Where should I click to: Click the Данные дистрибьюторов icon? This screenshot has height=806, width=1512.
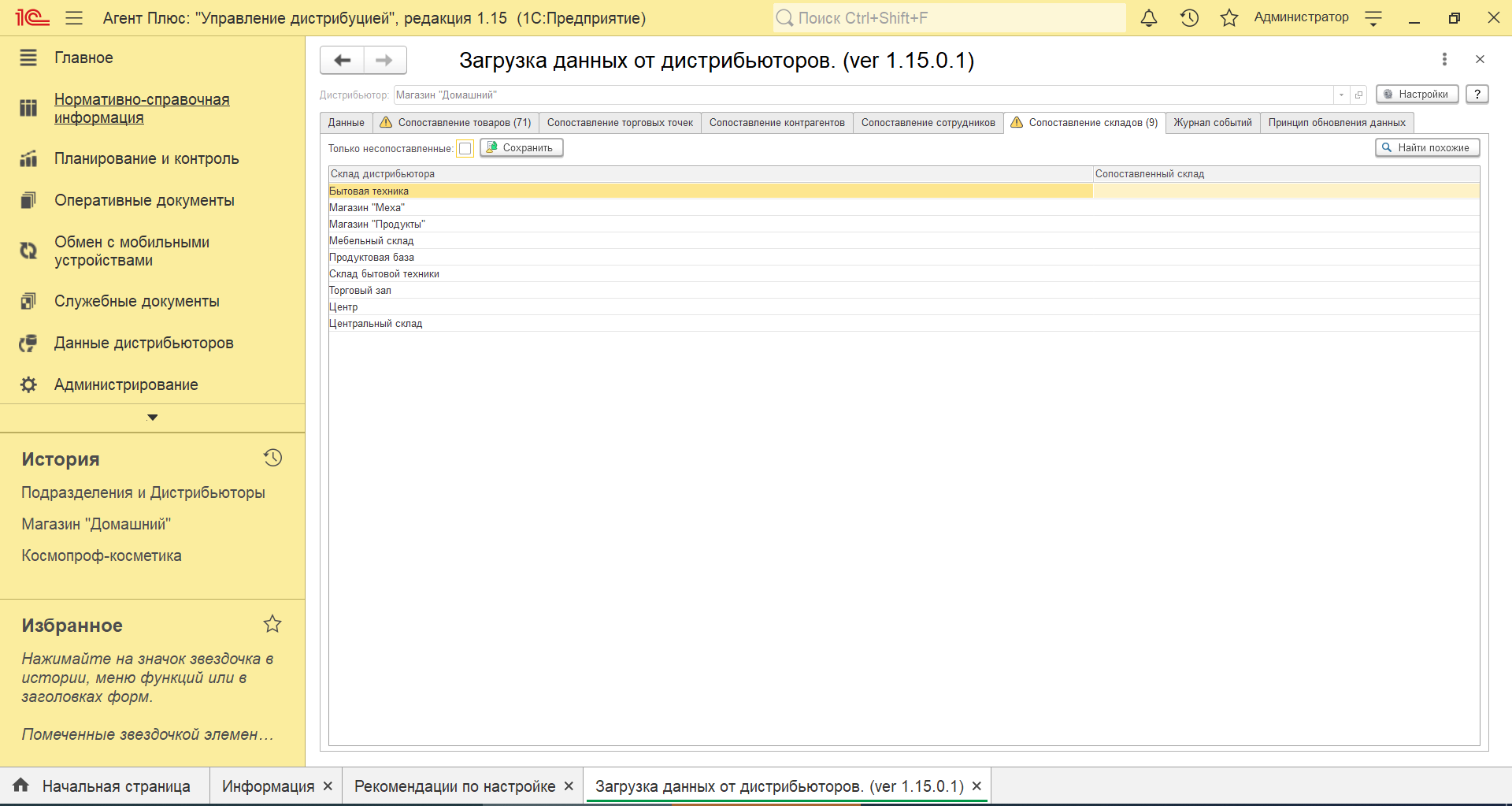(28, 344)
